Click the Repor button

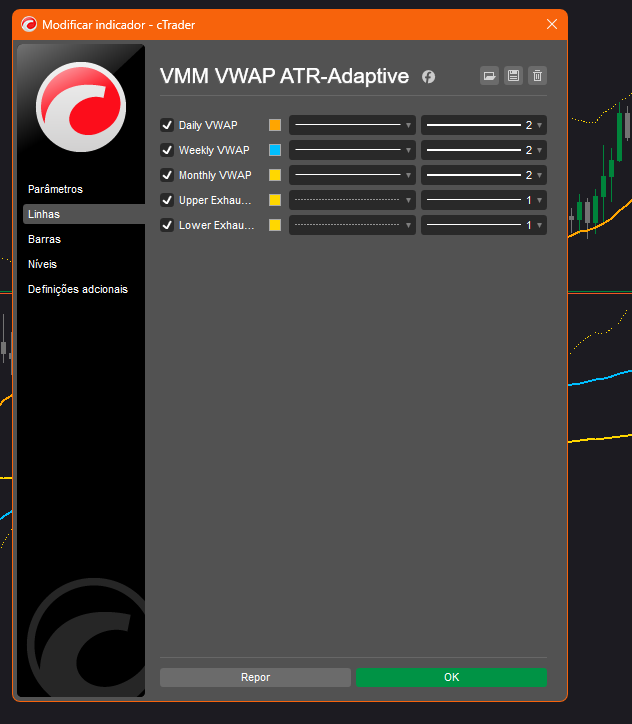[x=255, y=677]
